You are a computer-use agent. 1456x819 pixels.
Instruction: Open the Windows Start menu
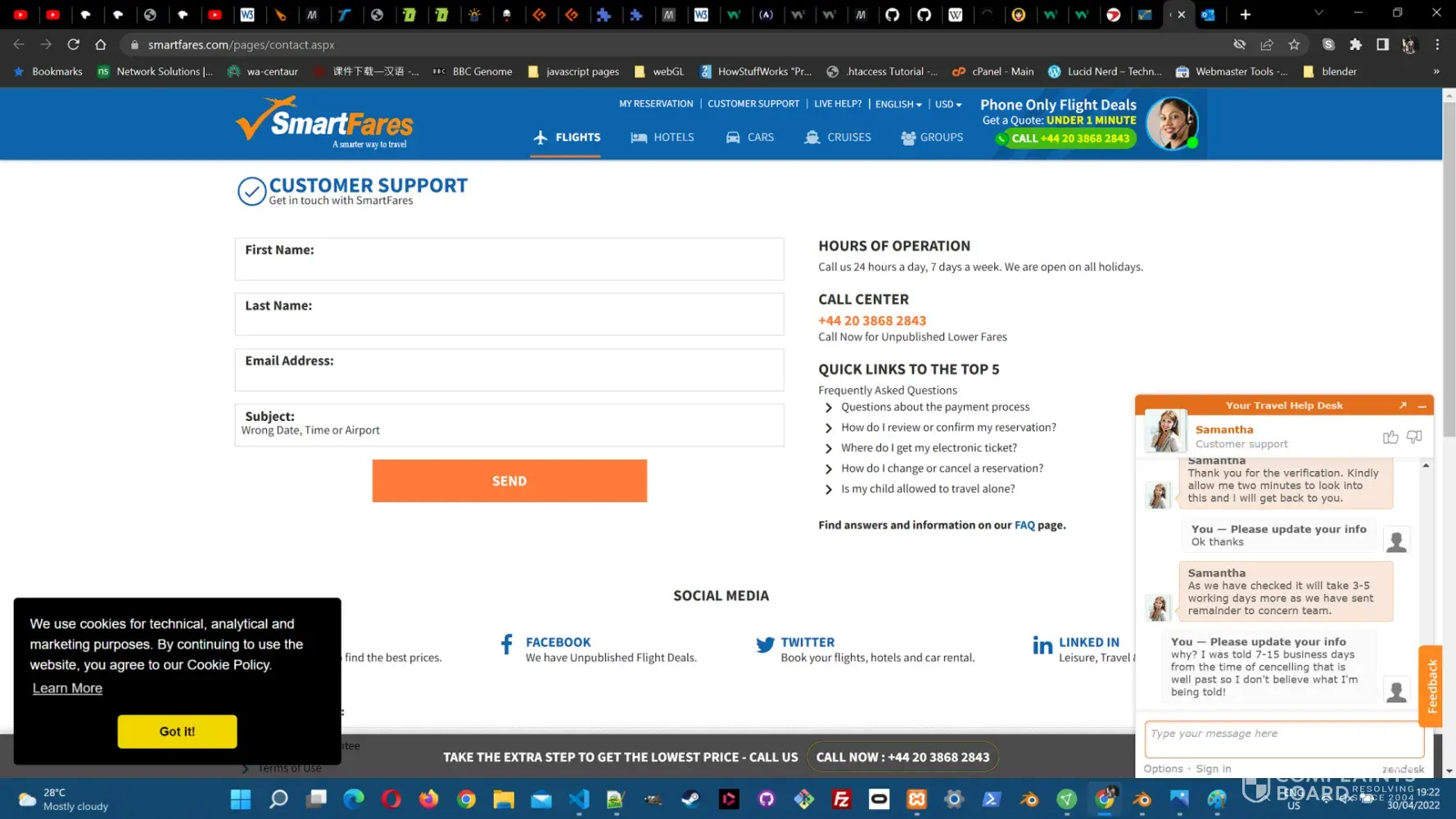241,799
